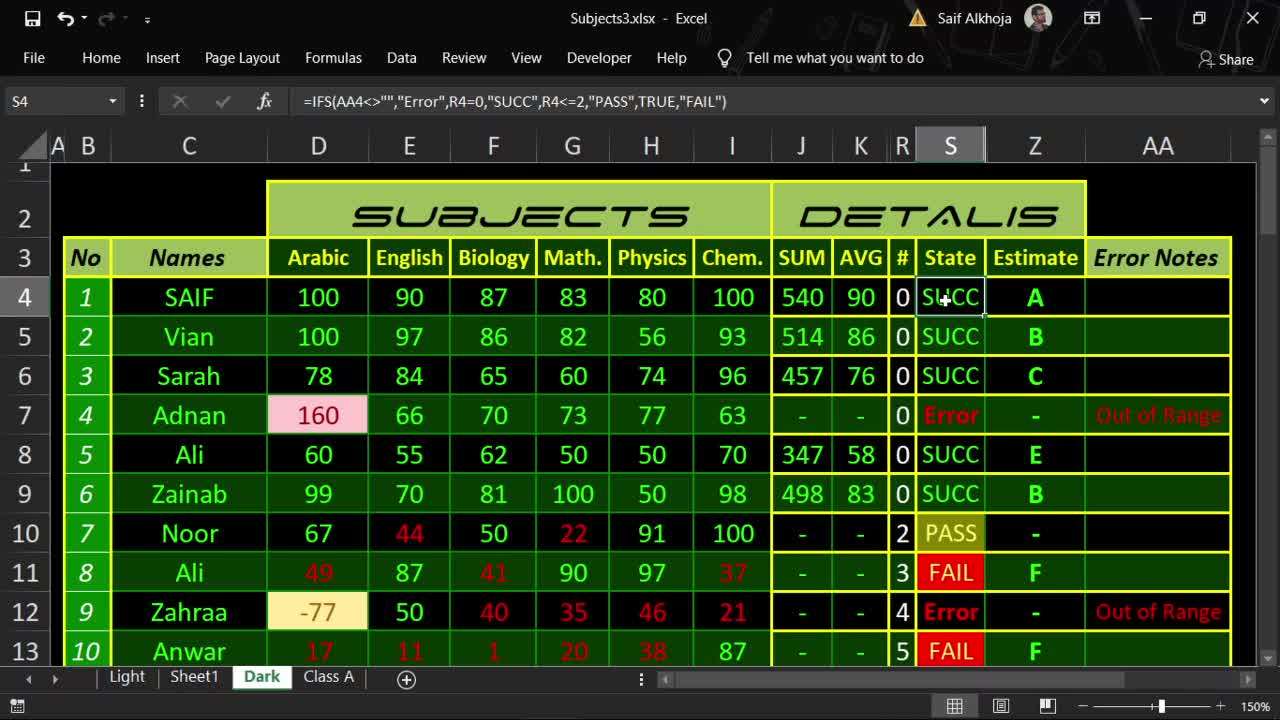Click the zoom slider handle
The image size is (1280, 720).
point(1161,706)
